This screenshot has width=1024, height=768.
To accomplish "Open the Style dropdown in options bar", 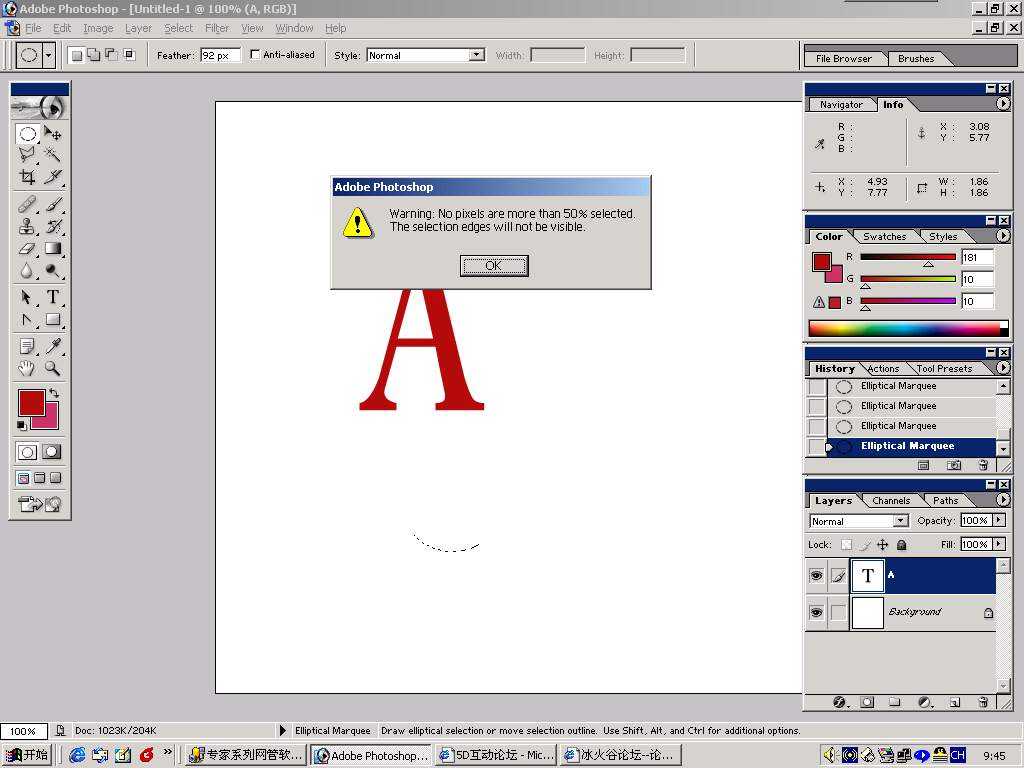I will [477, 55].
